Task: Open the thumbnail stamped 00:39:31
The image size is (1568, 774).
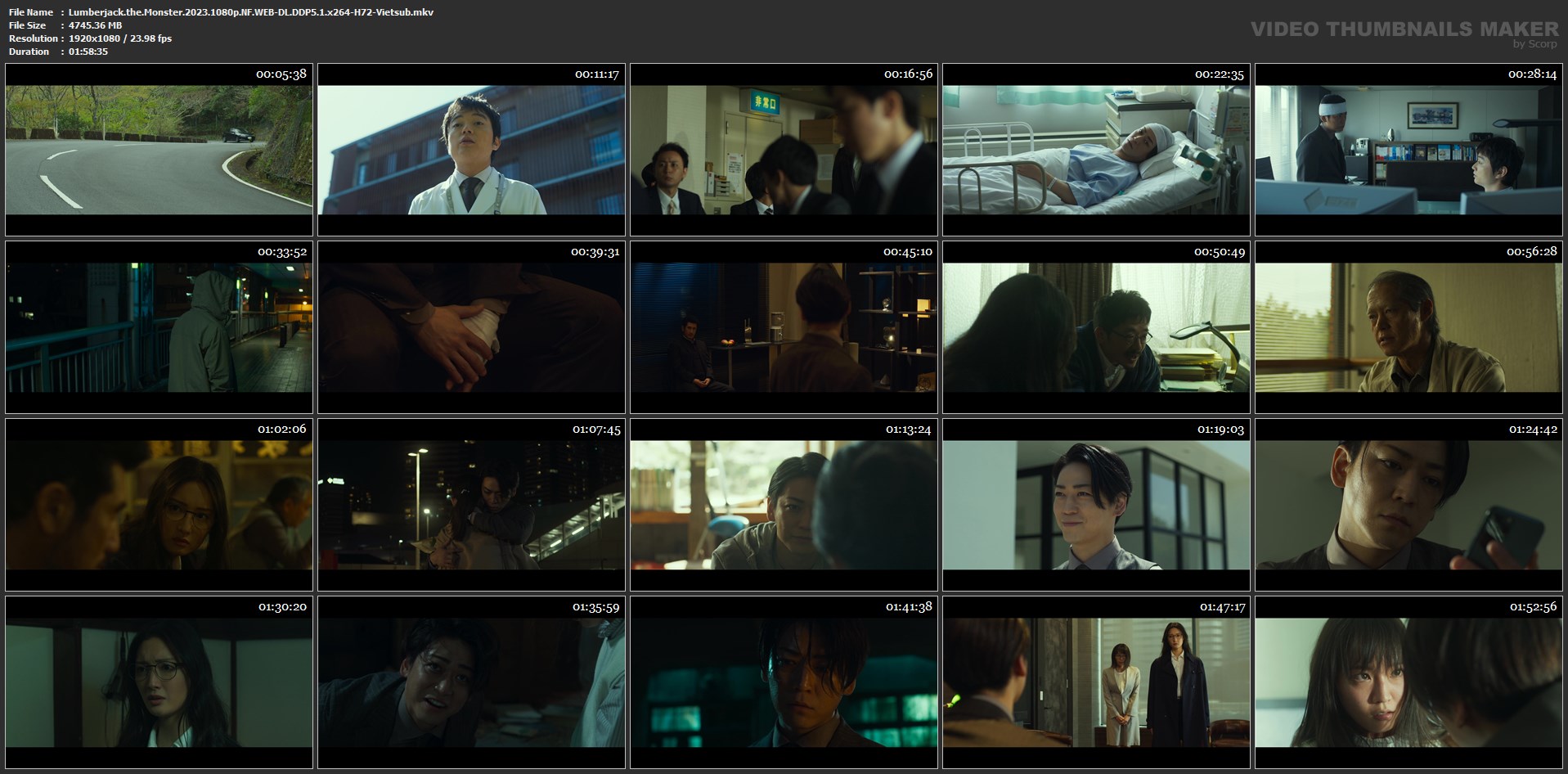Action: (x=471, y=327)
